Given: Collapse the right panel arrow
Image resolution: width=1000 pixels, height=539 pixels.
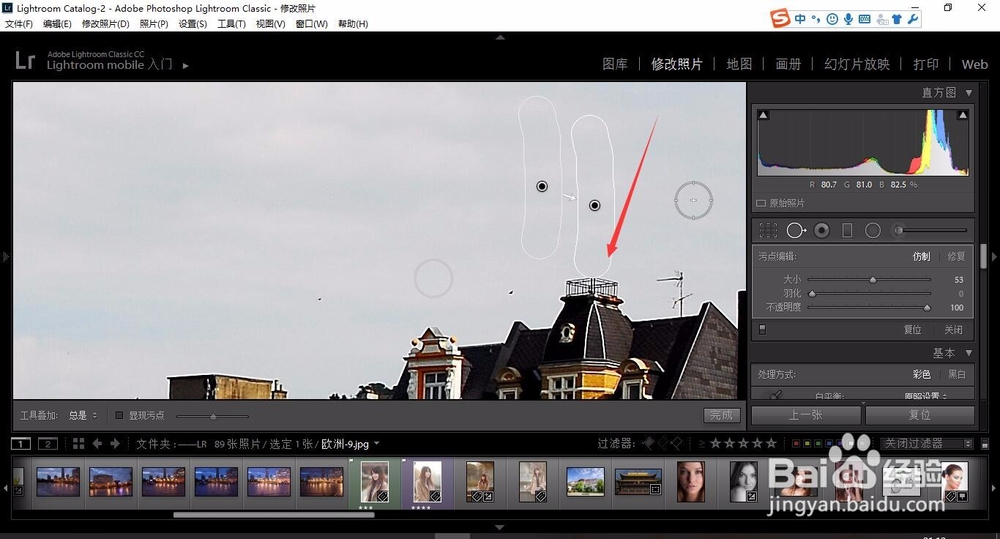Looking at the screenshot, I should (994, 256).
